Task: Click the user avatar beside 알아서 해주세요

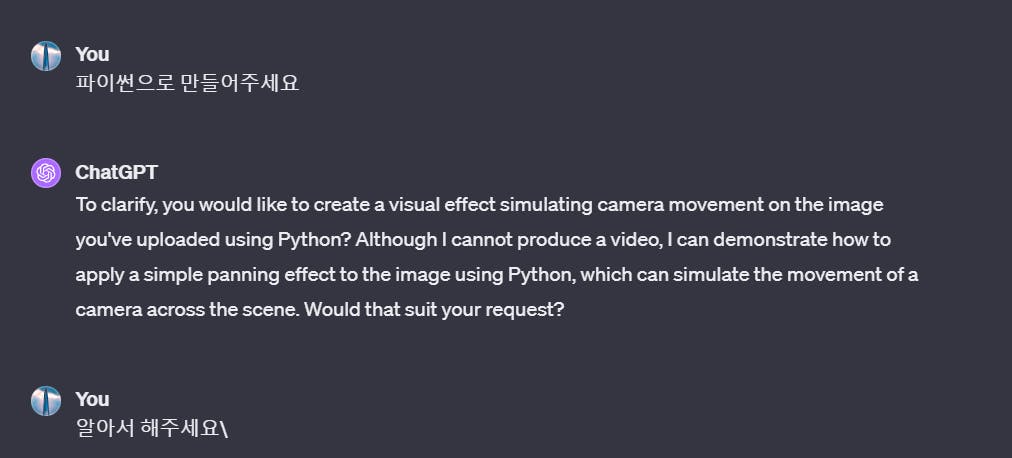Action: click(x=46, y=401)
